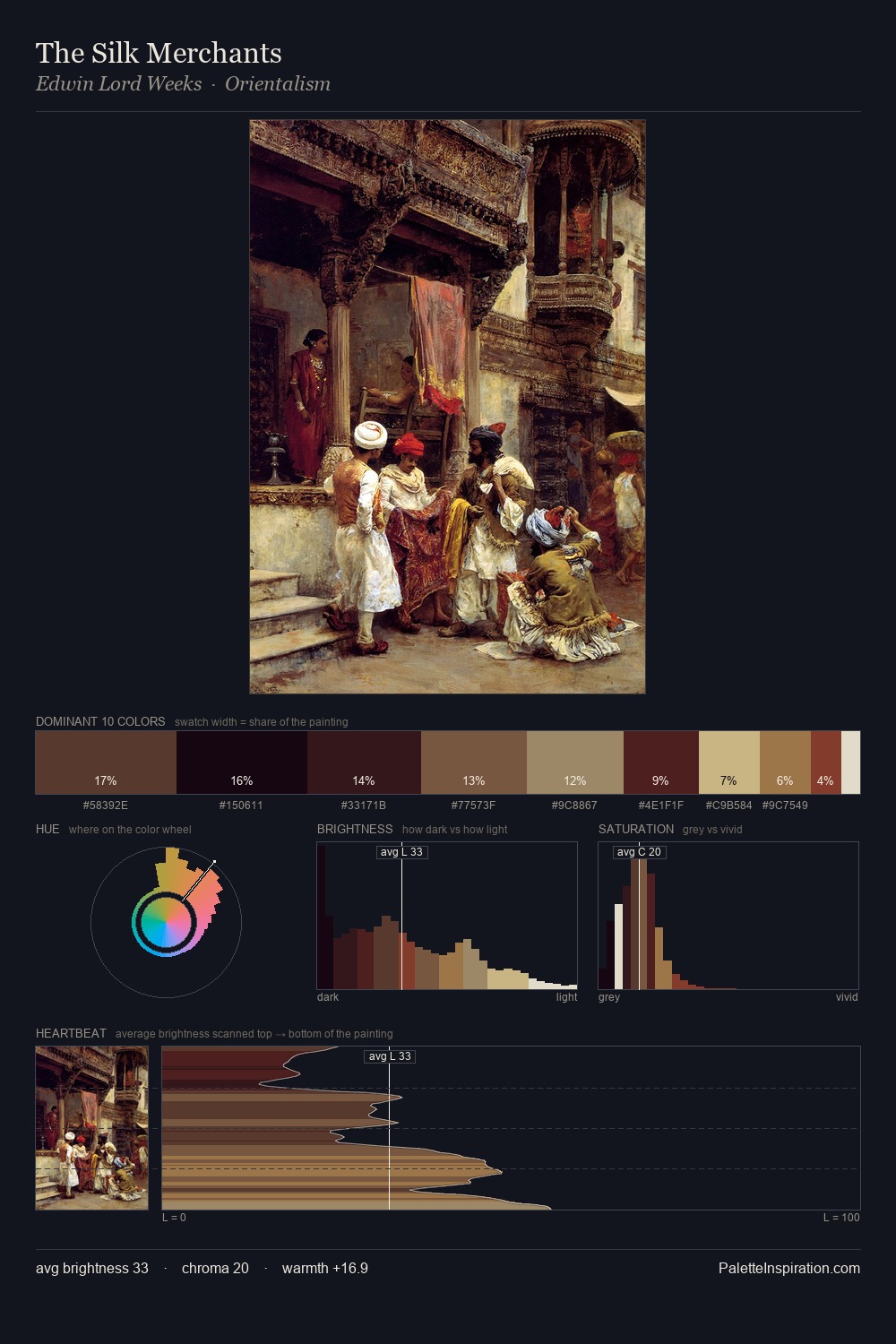
Task: Click footer 'avg brightness 33' stat
Action: pyautogui.click(x=92, y=1268)
